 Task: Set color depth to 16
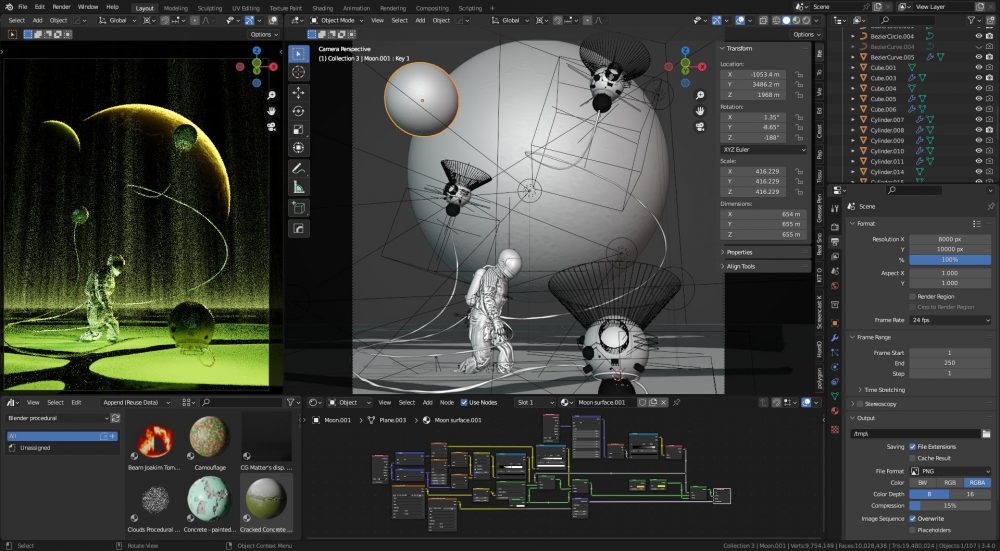970,494
